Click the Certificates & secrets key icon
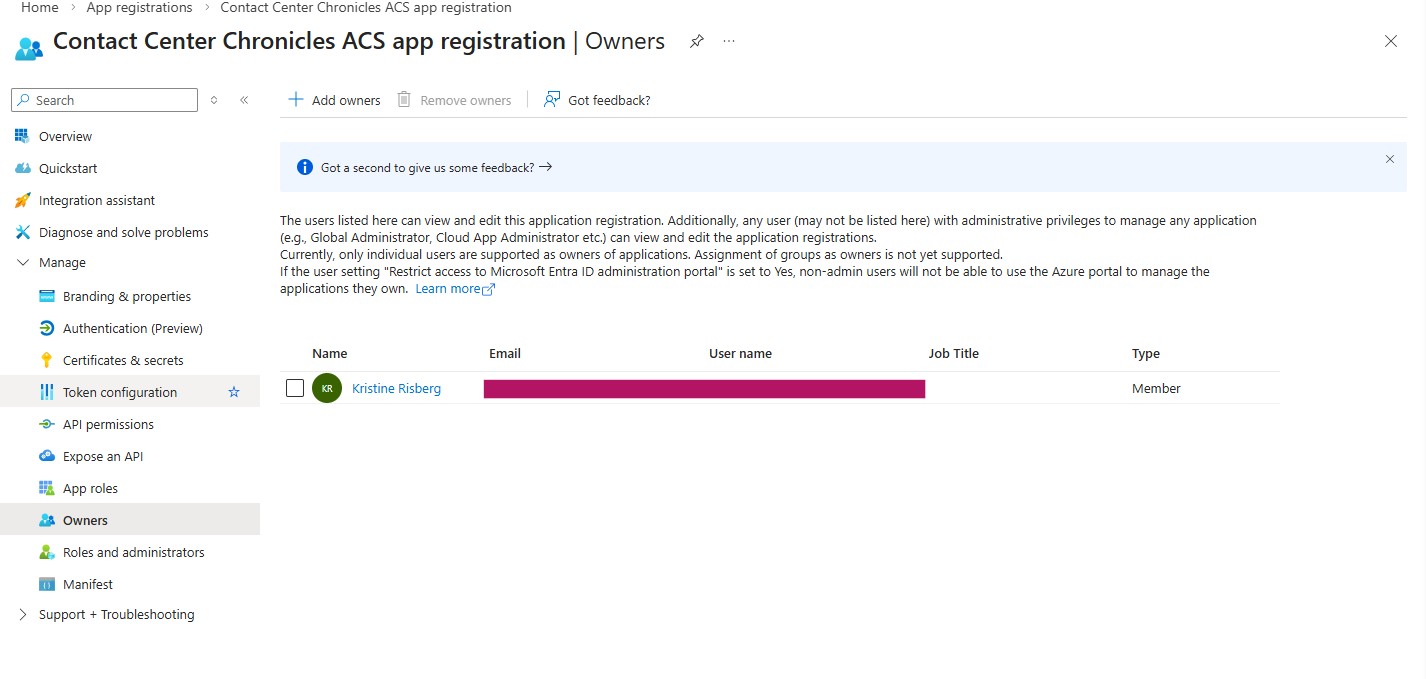The image size is (1426, 679). click(x=46, y=360)
